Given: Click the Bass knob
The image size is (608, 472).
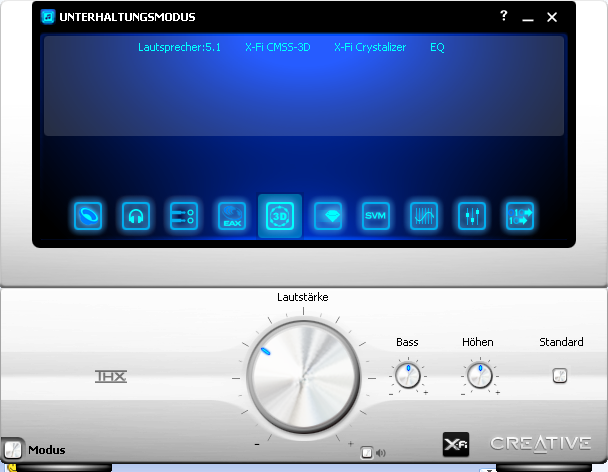Looking at the screenshot, I should click(408, 375).
